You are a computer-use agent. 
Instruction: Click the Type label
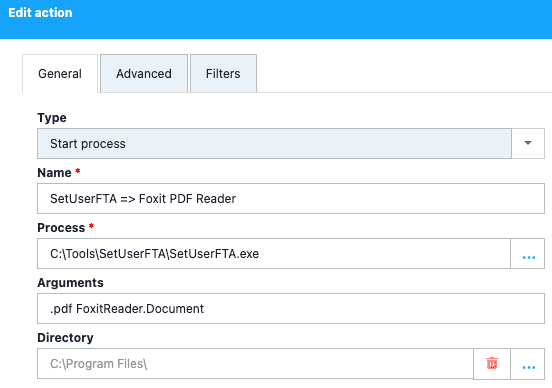(x=52, y=118)
